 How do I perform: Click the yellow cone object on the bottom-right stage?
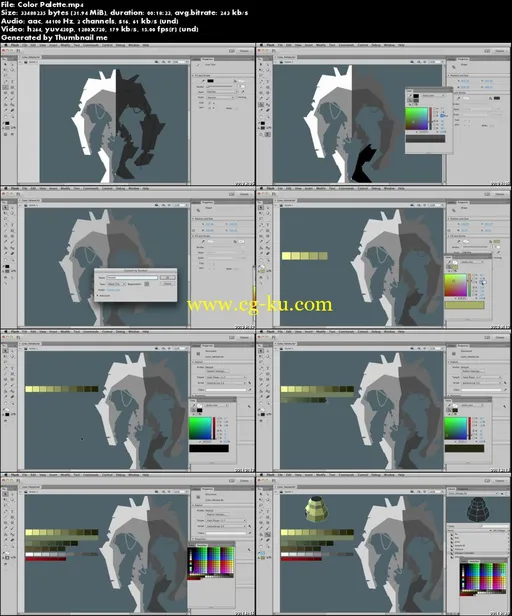pos(316,509)
